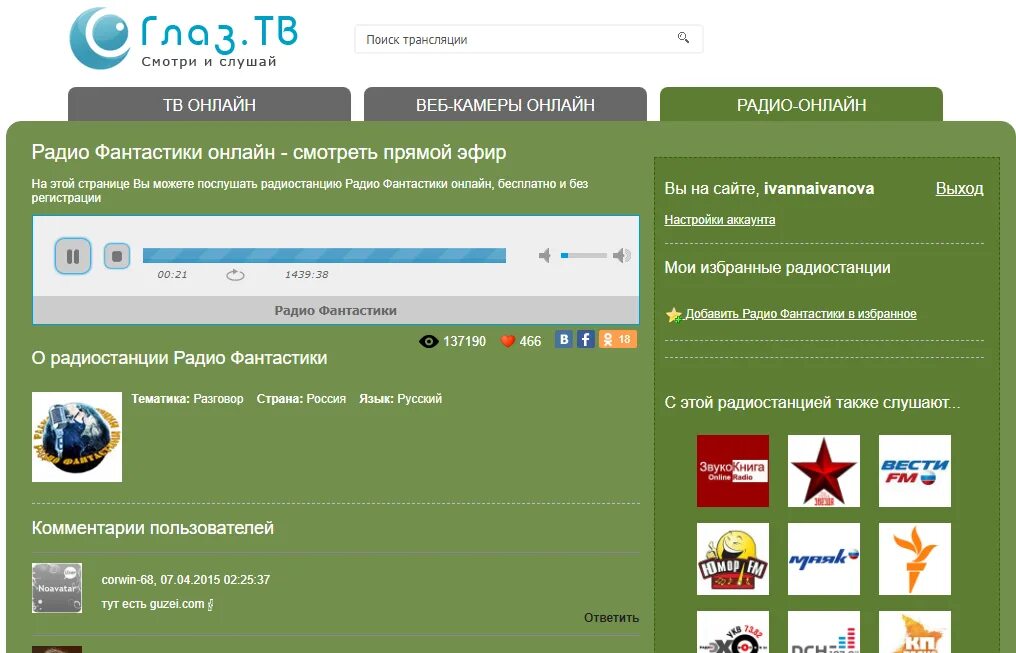
Task: Share via the Facebook icon
Action: 586,339
